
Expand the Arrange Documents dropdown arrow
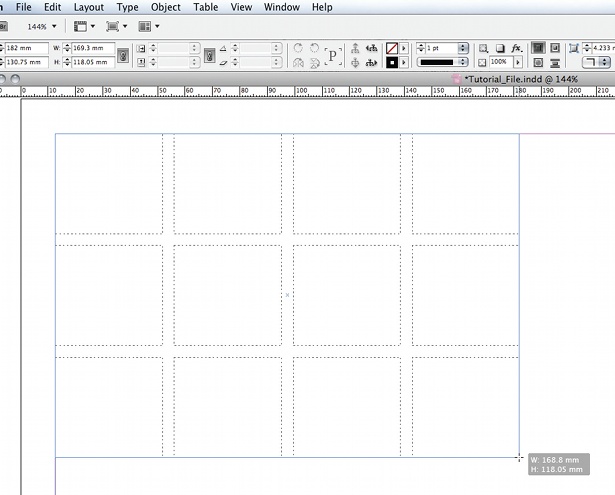coord(157,26)
